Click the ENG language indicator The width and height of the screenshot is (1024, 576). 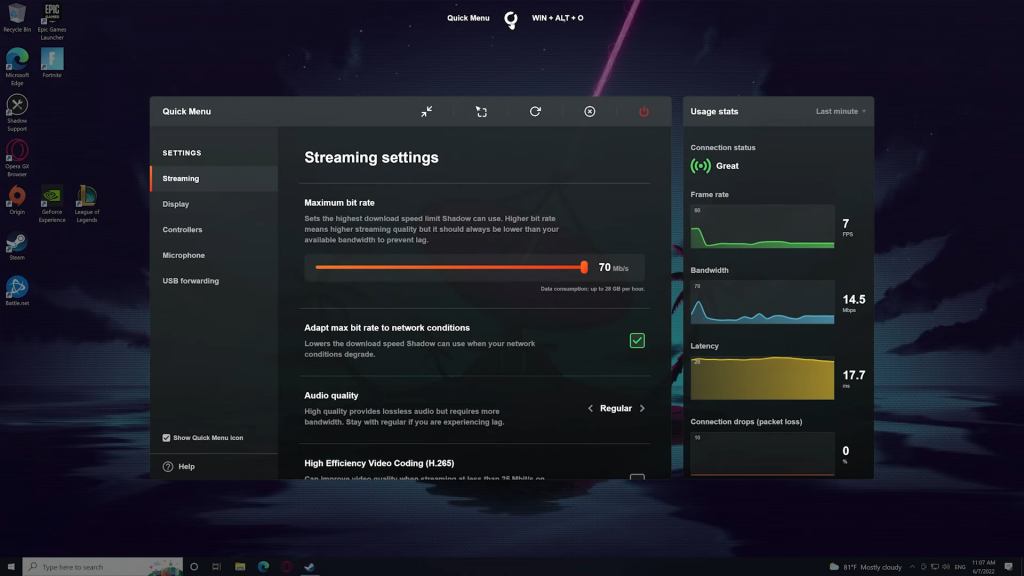click(x=960, y=567)
